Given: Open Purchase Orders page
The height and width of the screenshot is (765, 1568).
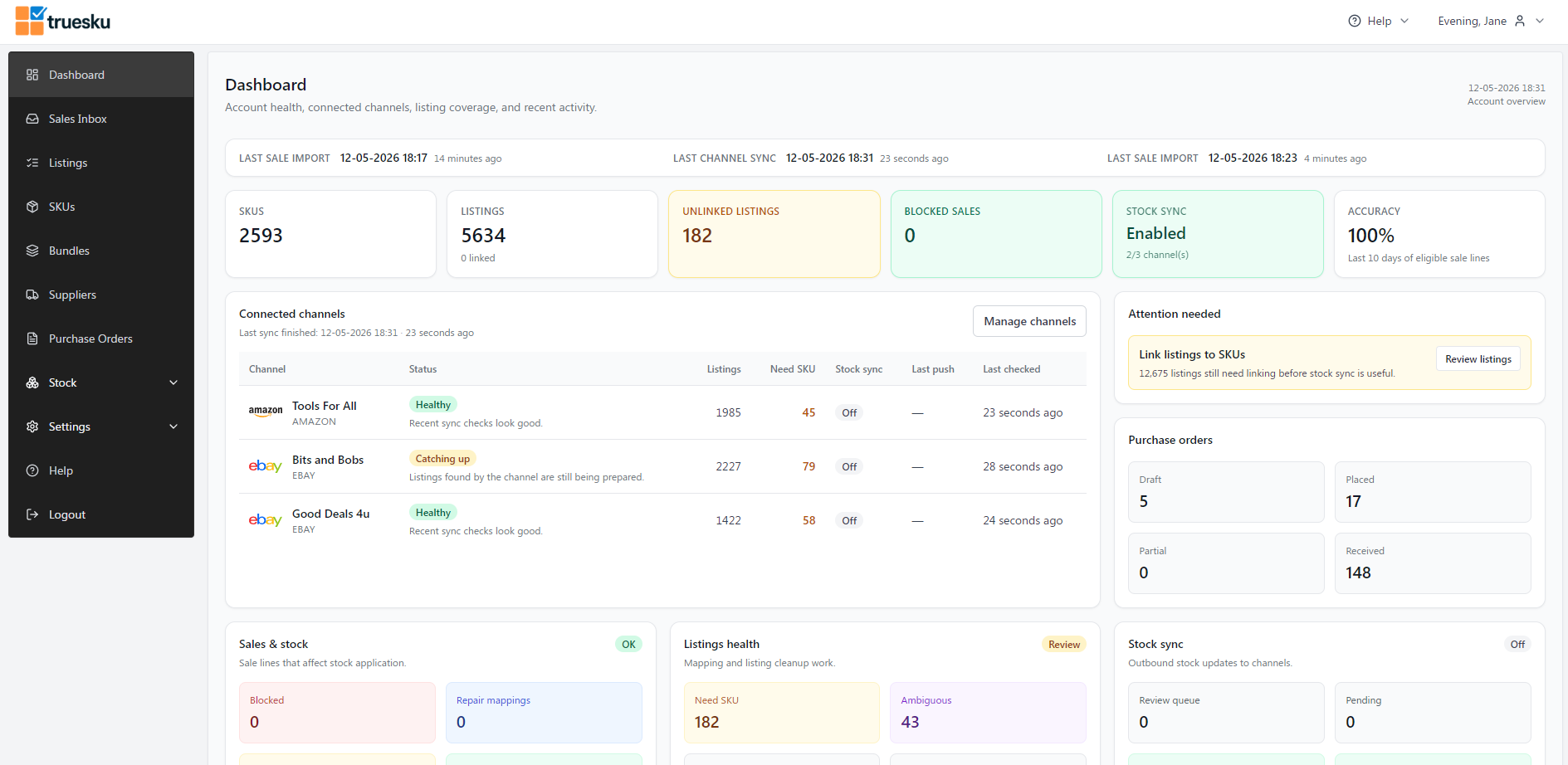Looking at the screenshot, I should pos(101,339).
